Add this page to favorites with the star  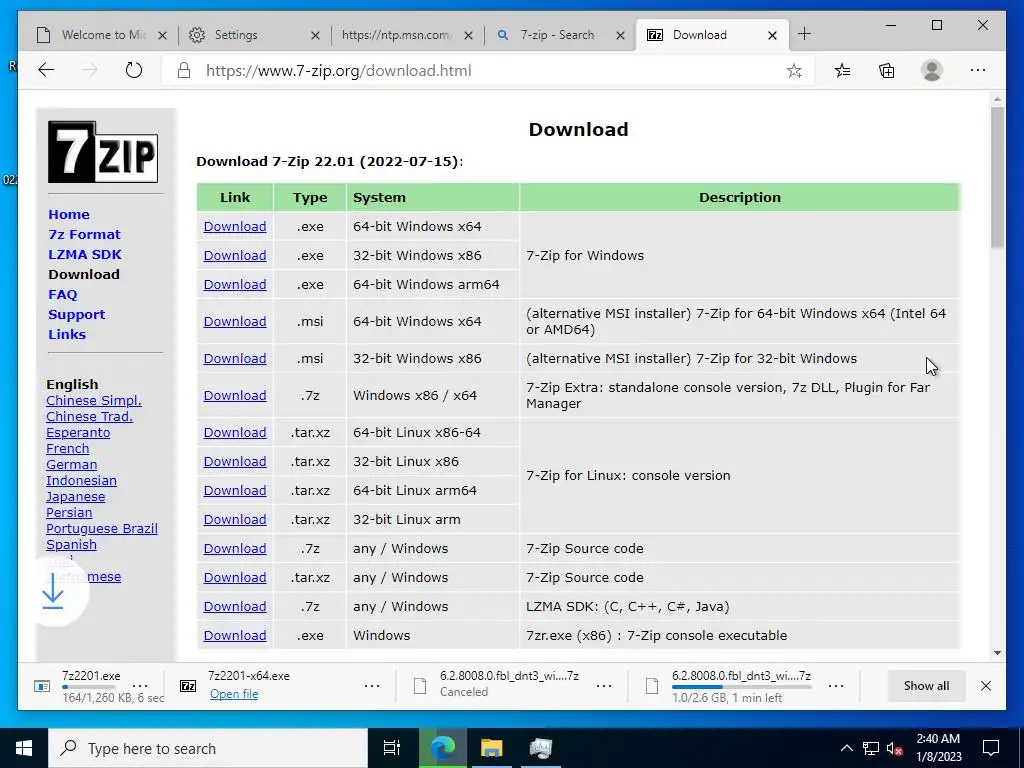point(794,71)
